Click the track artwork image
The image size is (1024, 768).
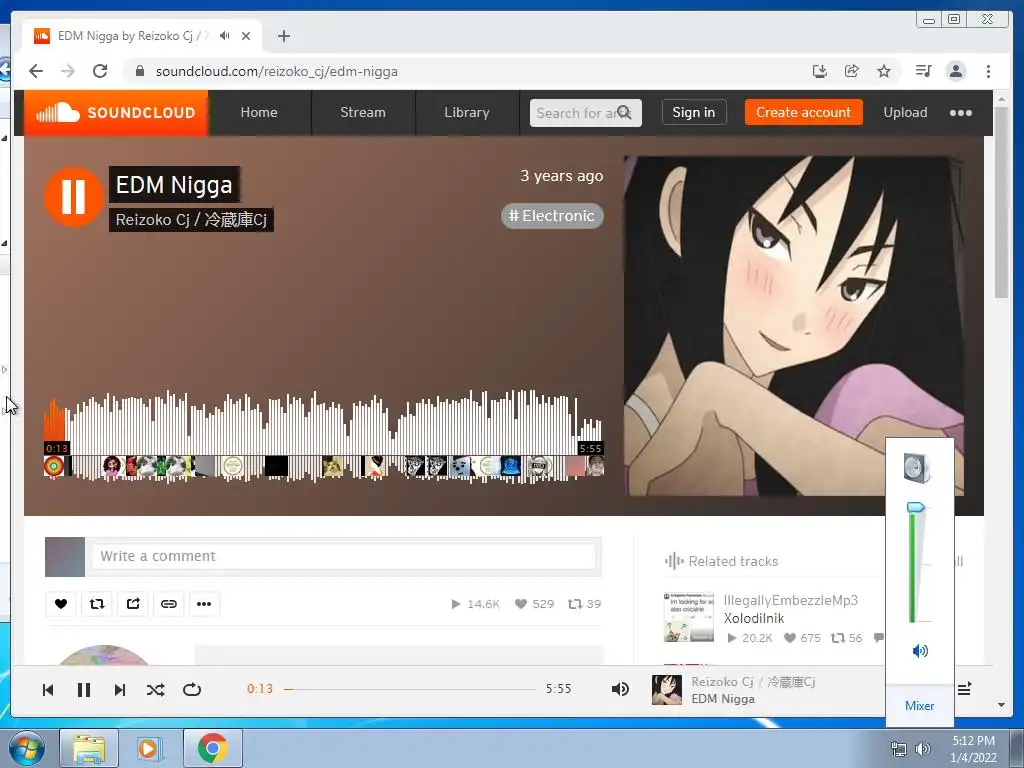coord(793,326)
